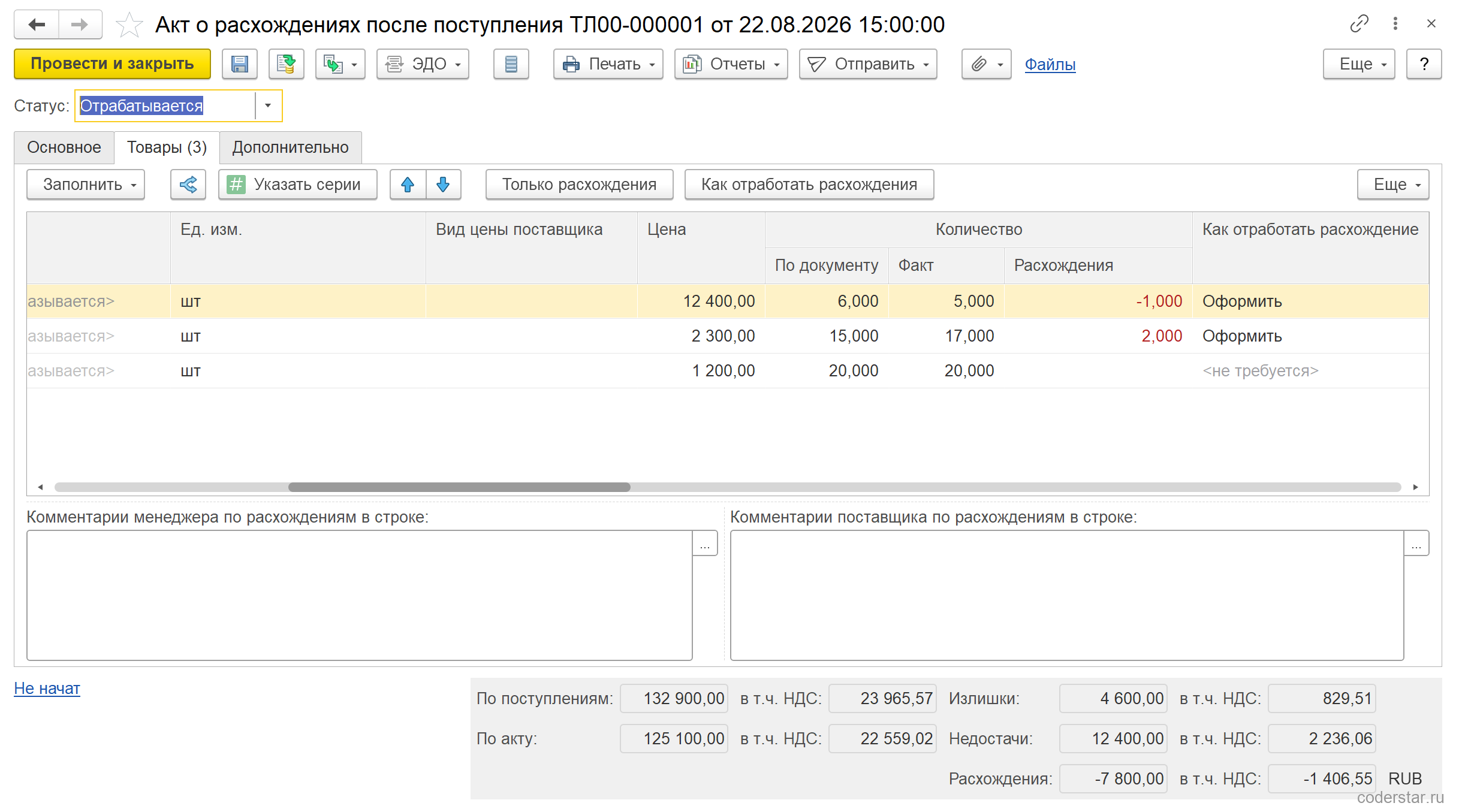This screenshot has width=1459, height=812.
Task: Click the Недостачи total 12 400,00
Action: pos(1113,739)
